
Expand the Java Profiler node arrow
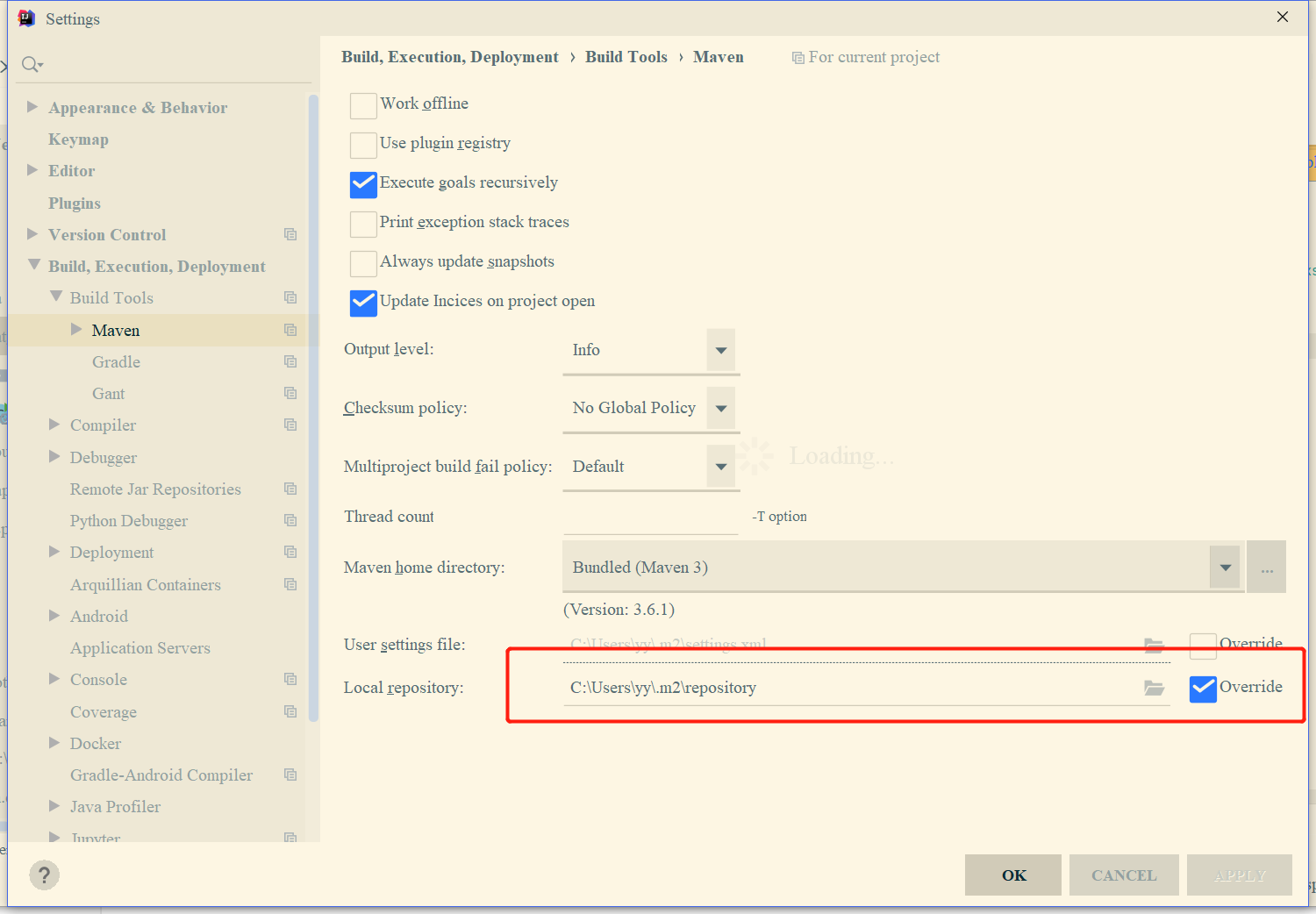[x=54, y=805]
